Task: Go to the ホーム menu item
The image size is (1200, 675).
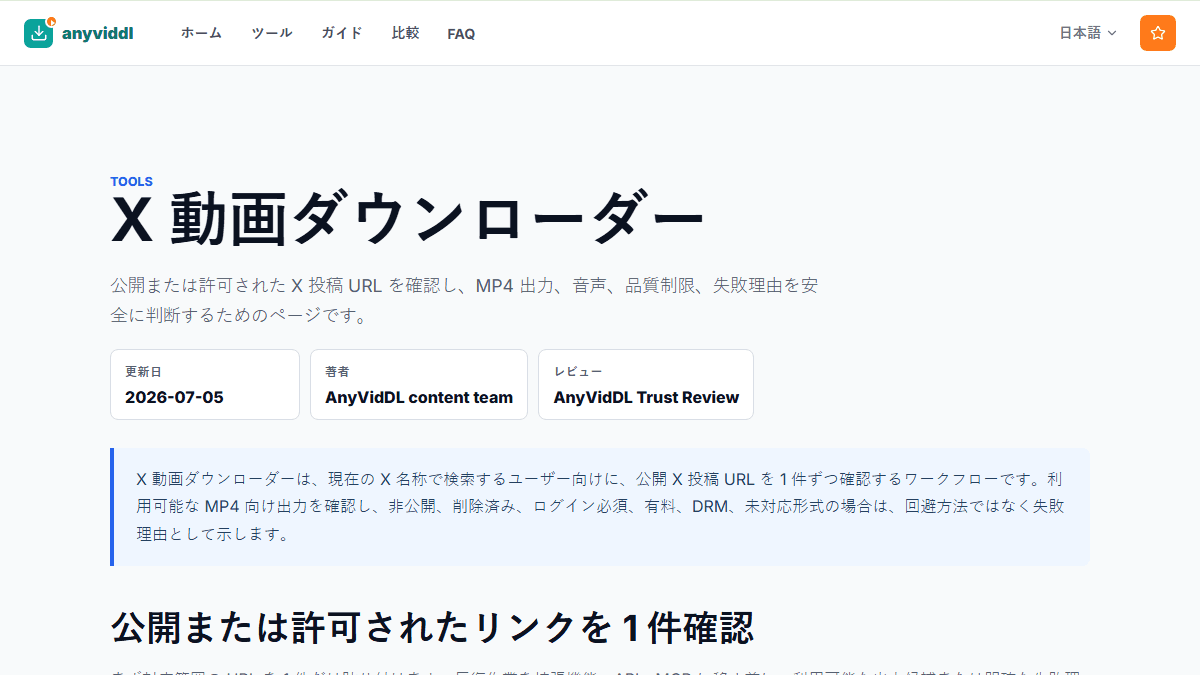Action: coord(201,33)
